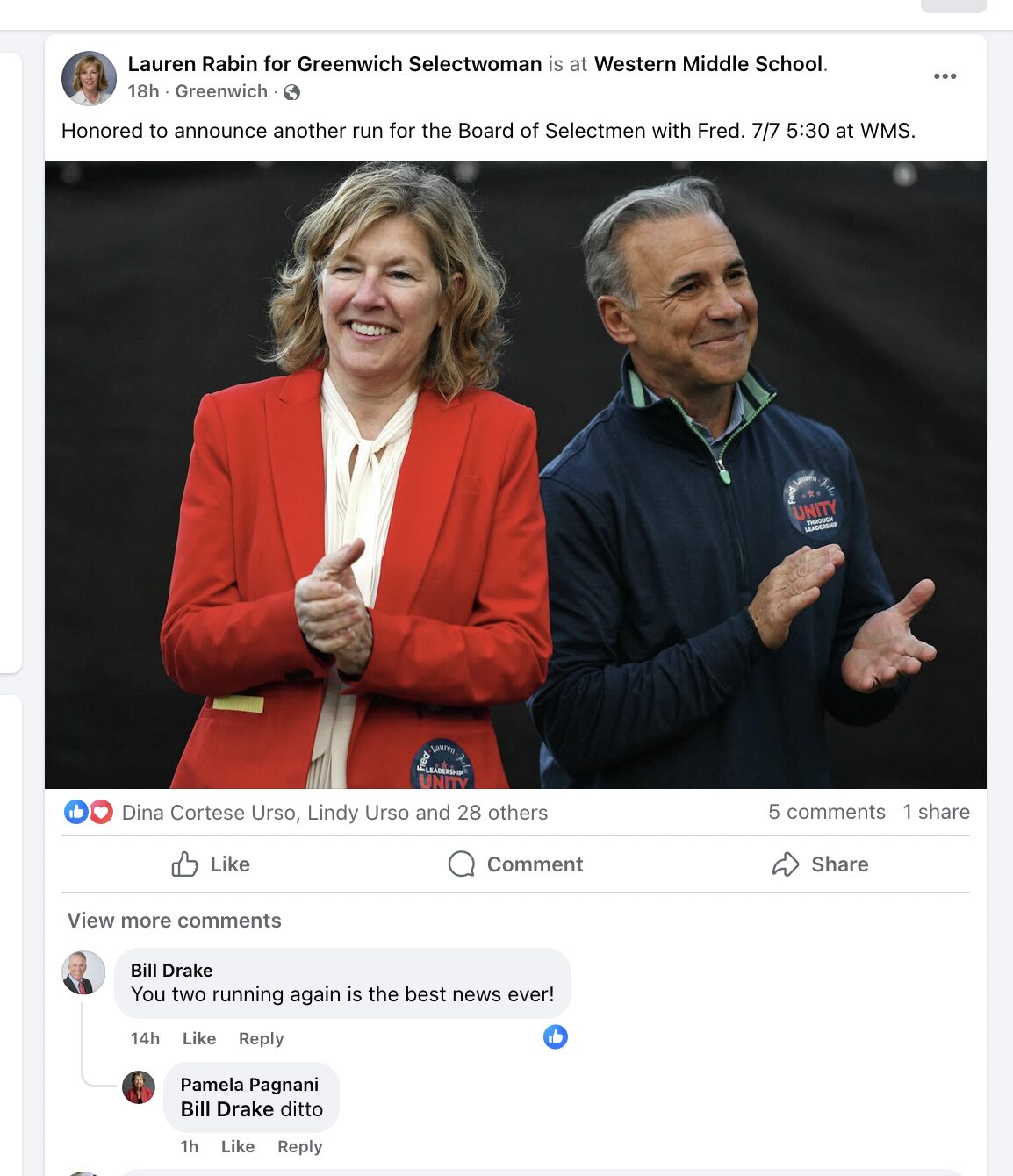1013x1176 pixels.
Task: Click the Share arrow icon
Action: point(786,864)
